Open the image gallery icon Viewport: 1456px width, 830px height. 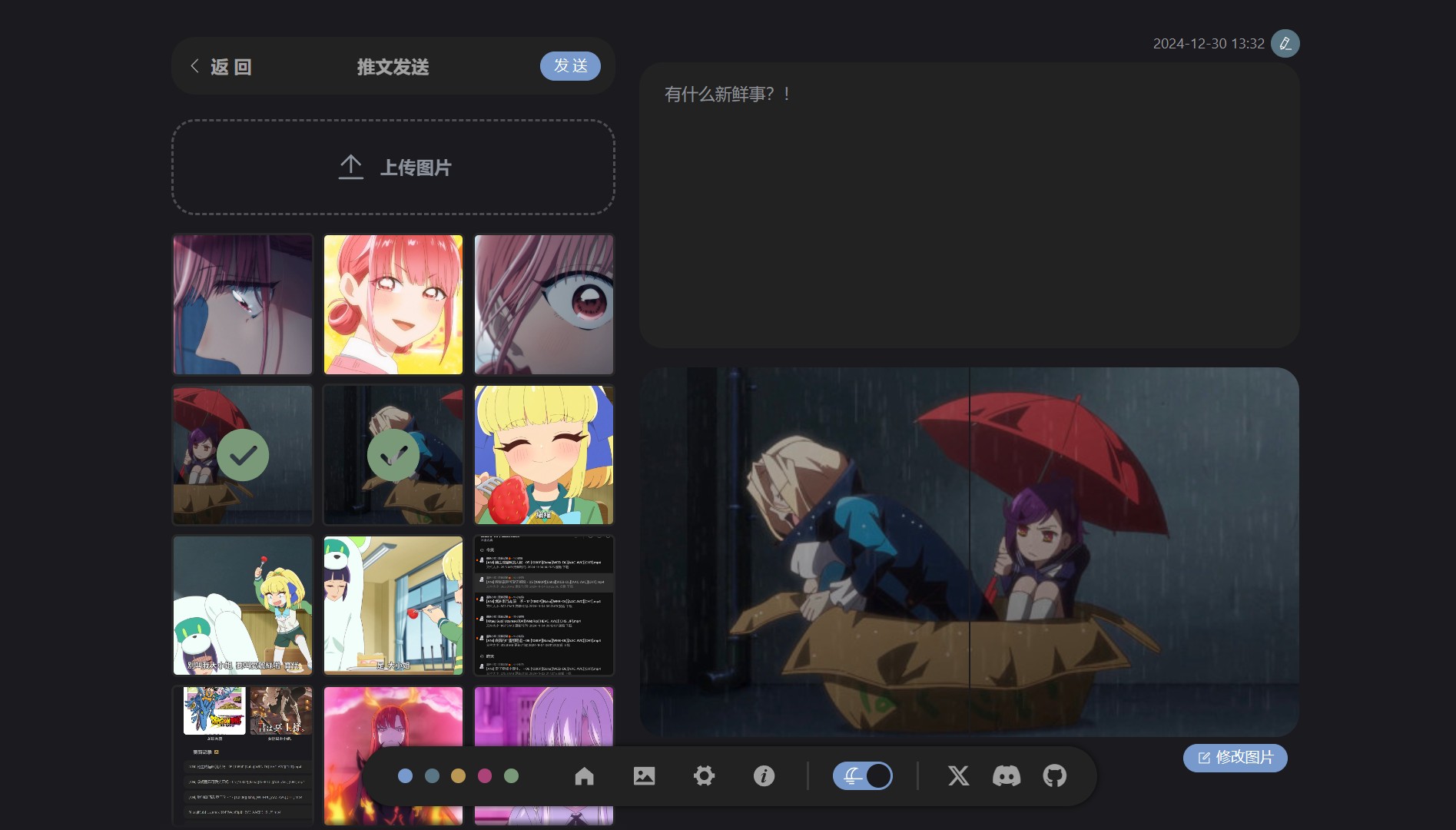644,776
